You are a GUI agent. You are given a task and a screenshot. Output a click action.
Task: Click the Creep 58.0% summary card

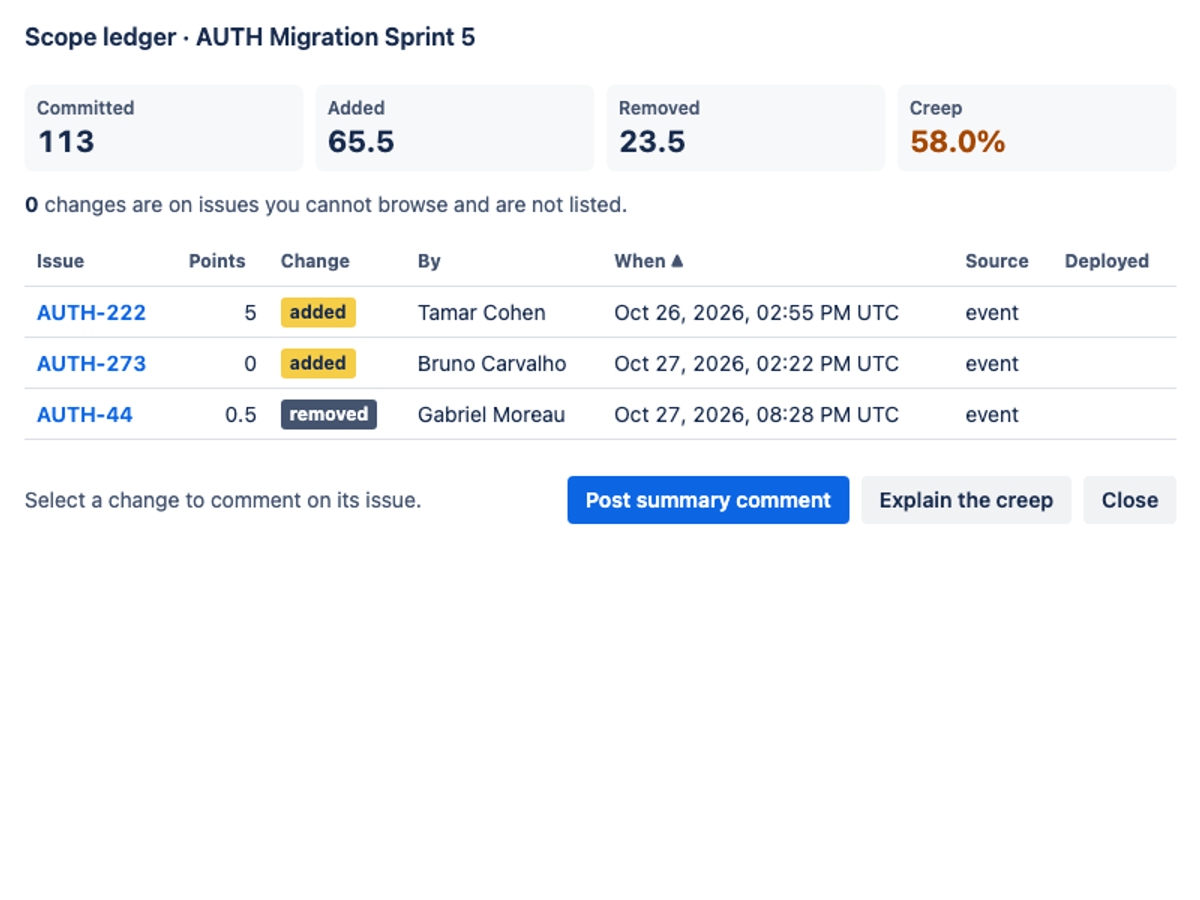[x=1037, y=128]
